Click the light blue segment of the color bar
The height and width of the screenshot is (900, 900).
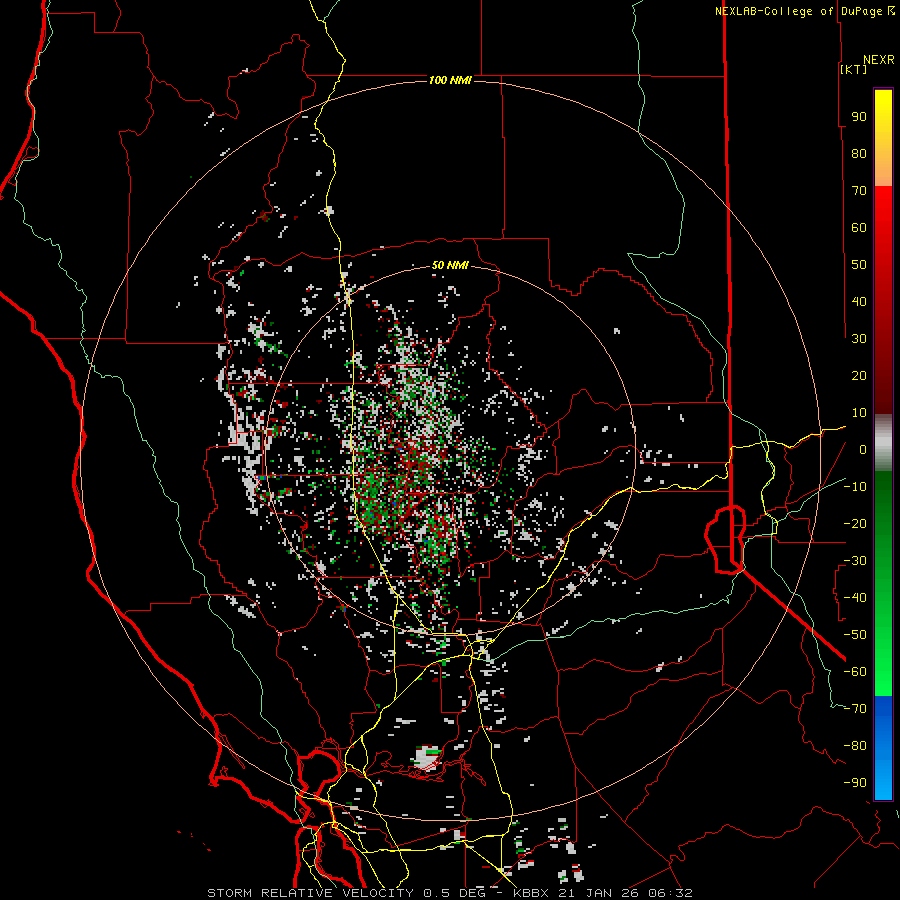click(883, 781)
